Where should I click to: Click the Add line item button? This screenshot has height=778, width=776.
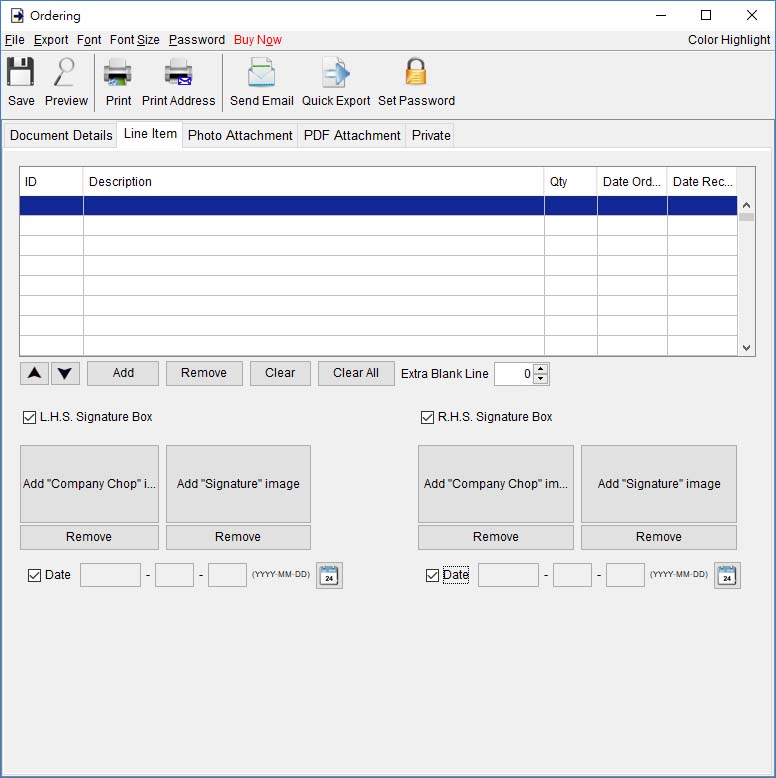tap(123, 373)
